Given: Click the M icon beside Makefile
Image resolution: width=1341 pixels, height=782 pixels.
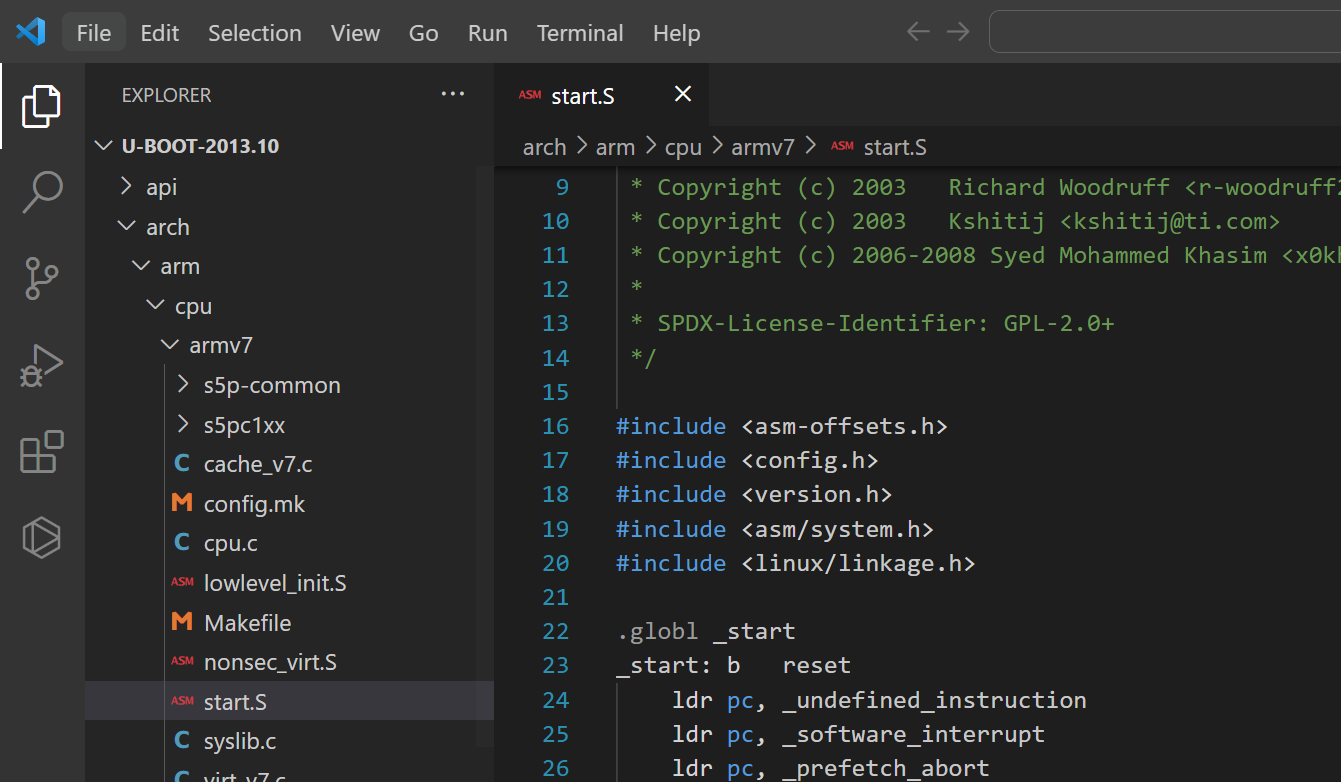Looking at the screenshot, I should tap(182, 622).
